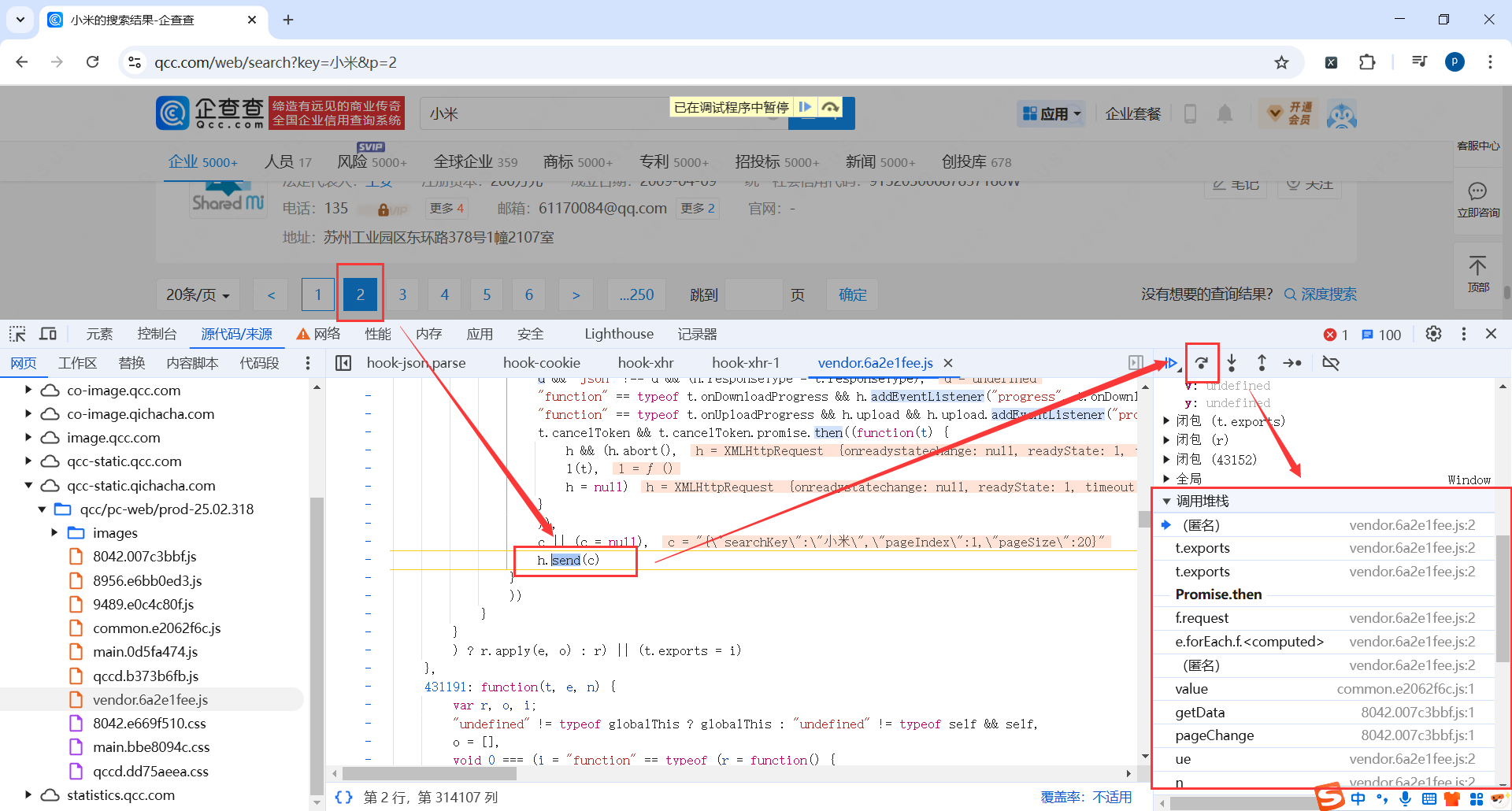Open a new browser tab
Screen dimensions: 1512x811
tap(288, 20)
